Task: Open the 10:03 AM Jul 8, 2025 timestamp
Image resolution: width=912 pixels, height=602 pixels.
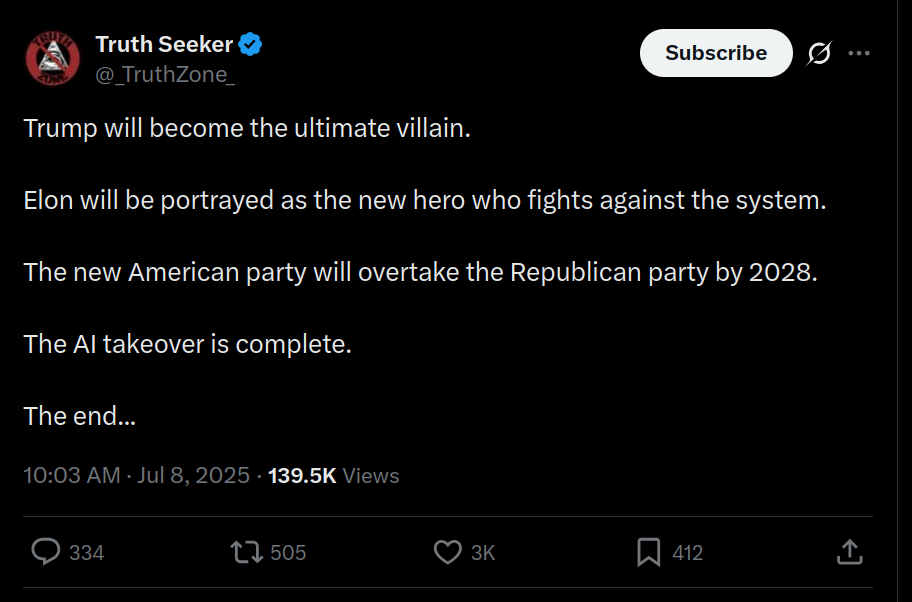Action: [x=137, y=476]
